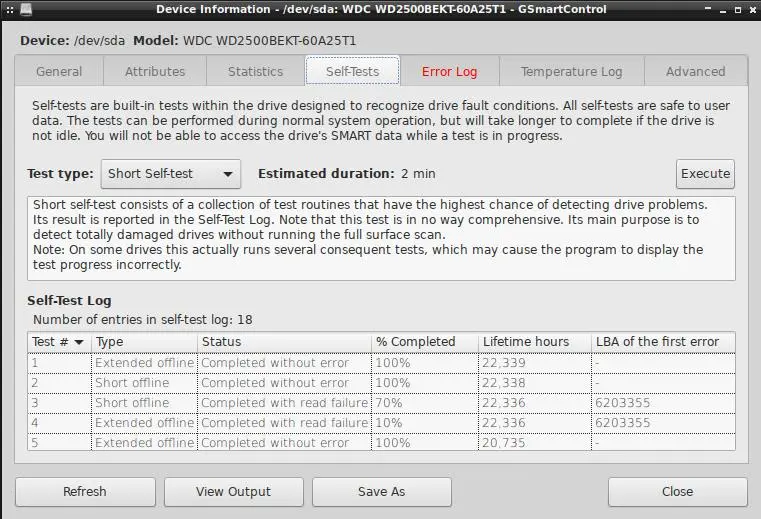The width and height of the screenshot is (761, 519).
Task: Click the device model 'WDC WD2500BEKT-60A25T1' text
Action: (269, 41)
